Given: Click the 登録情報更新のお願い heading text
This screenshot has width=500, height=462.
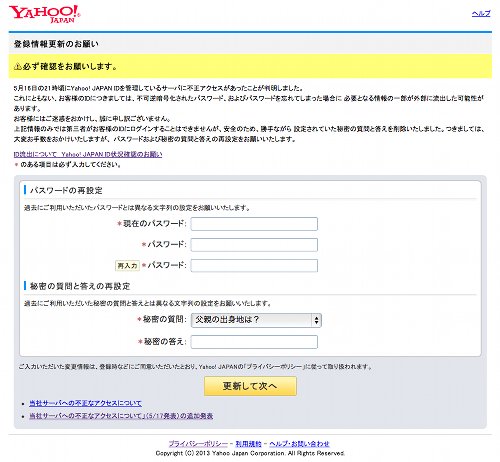Looking at the screenshot, I should click(x=56, y=44).
